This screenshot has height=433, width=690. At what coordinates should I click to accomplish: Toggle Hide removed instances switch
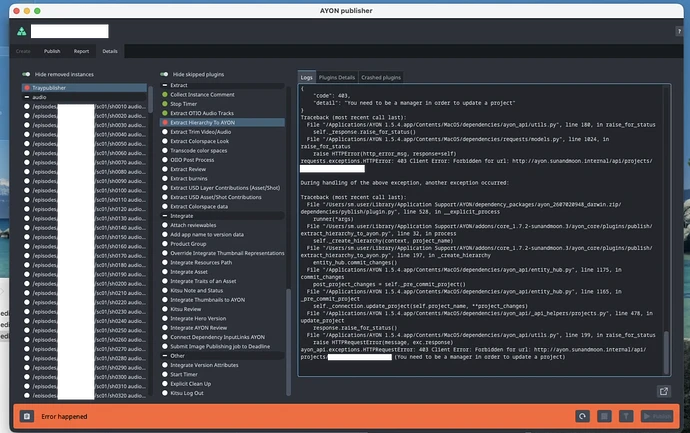pyautogui.click(x=26, y=74)
